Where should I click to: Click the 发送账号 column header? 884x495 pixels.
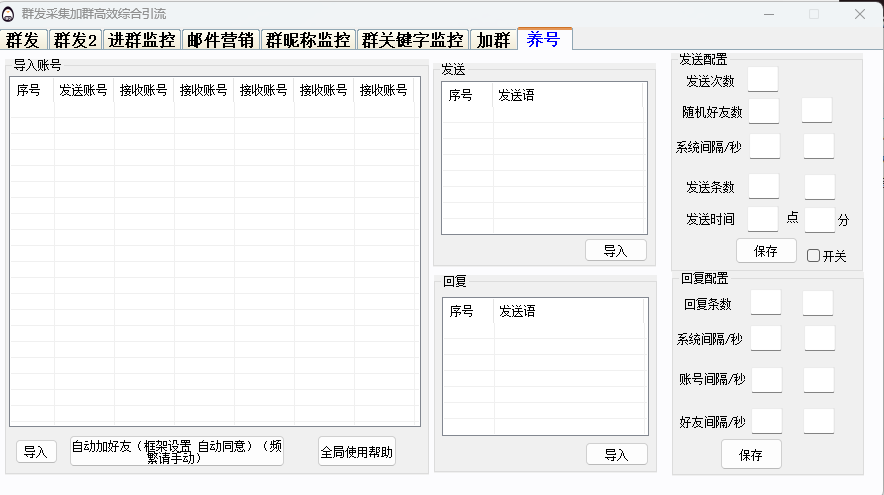[83, 90]
